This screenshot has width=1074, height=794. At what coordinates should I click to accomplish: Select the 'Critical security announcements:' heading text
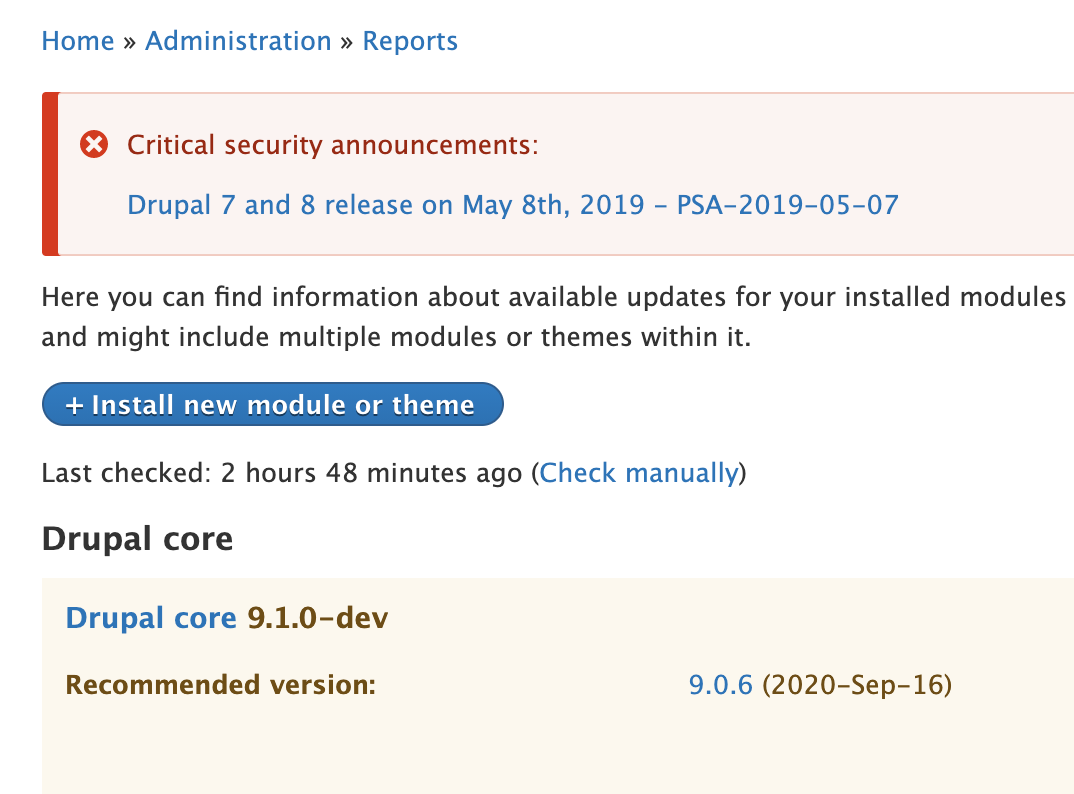(x=333, y=145)
